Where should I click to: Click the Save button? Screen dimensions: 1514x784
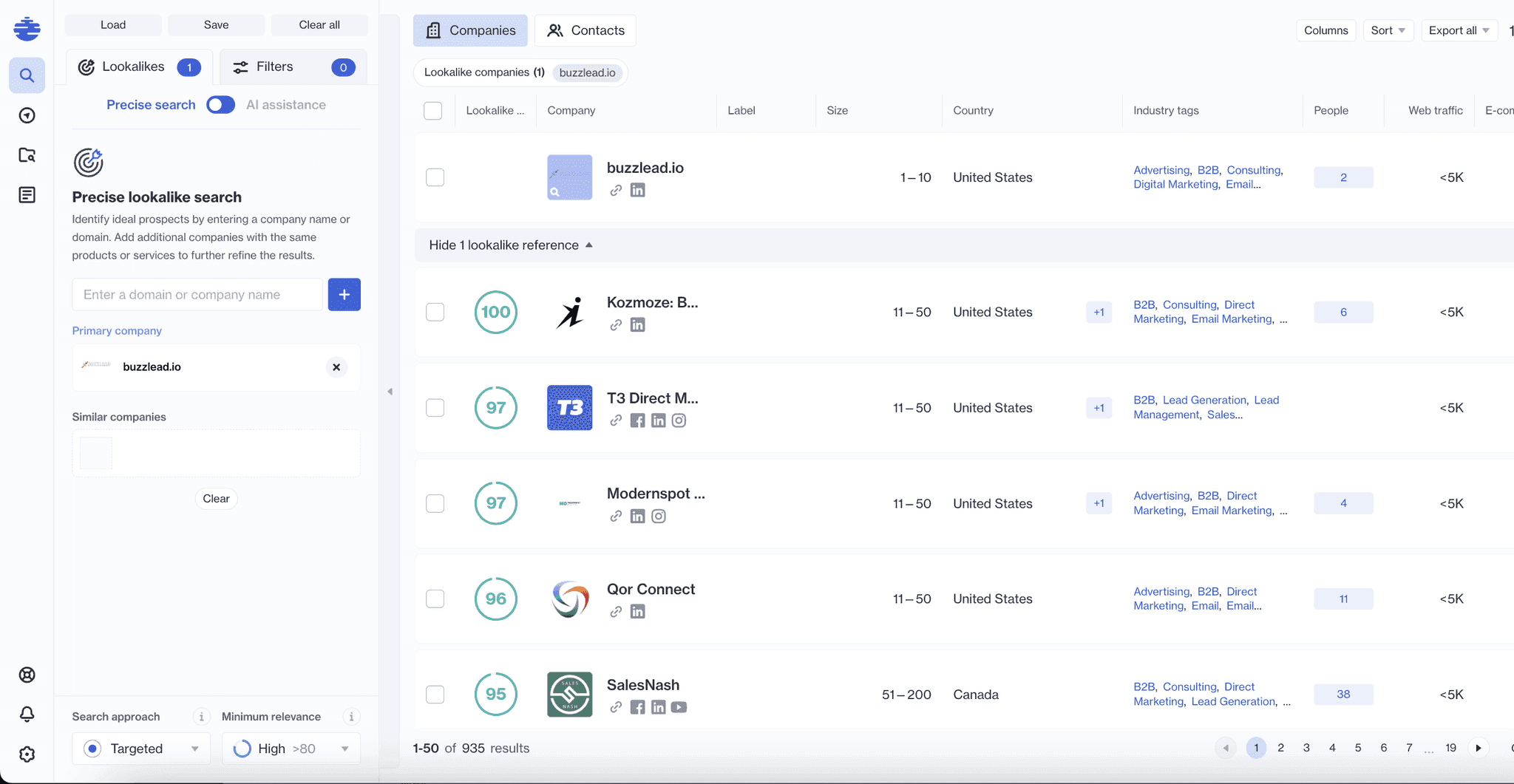coord(217,25)
